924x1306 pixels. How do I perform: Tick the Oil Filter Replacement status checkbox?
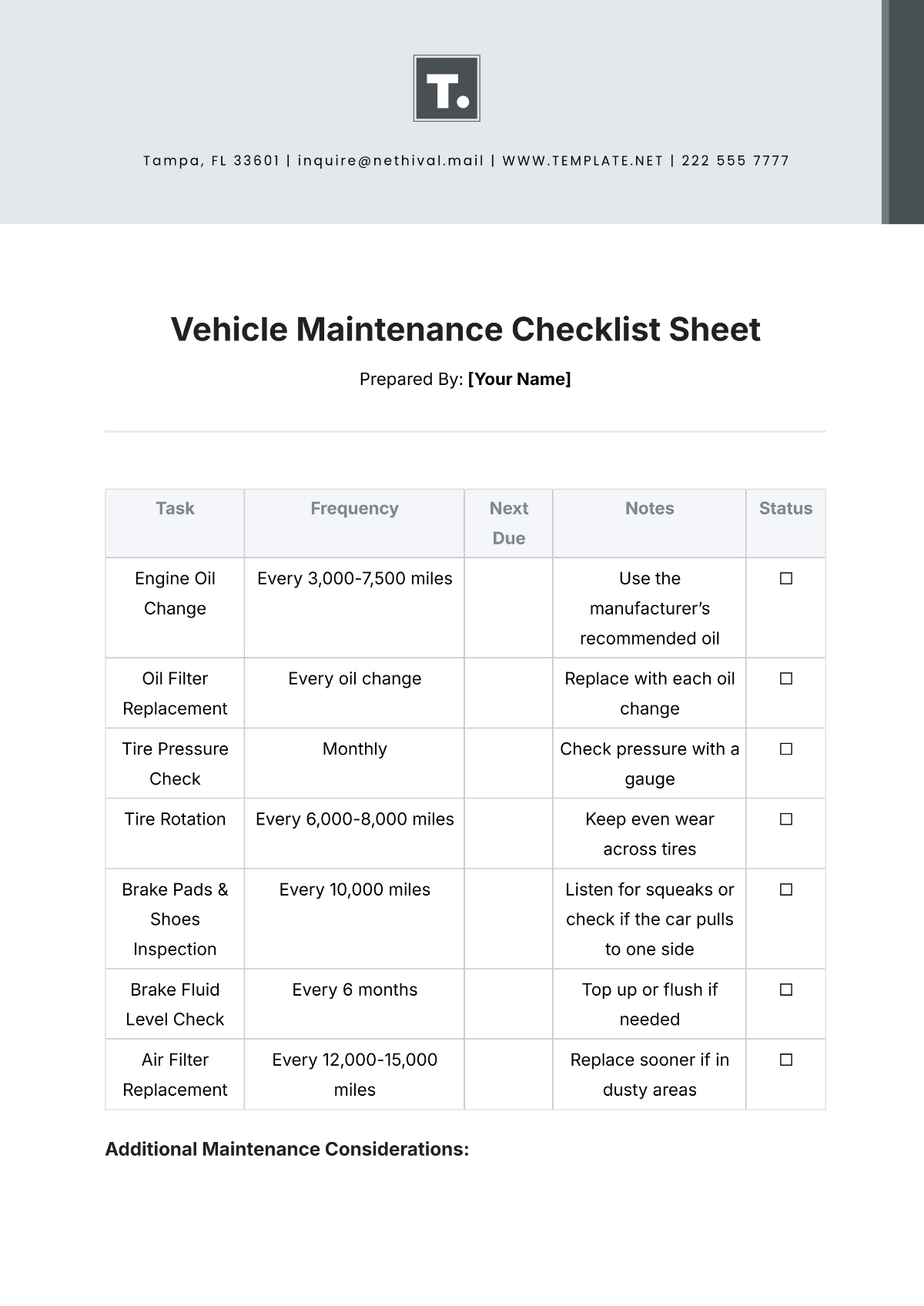click(785, 678)
